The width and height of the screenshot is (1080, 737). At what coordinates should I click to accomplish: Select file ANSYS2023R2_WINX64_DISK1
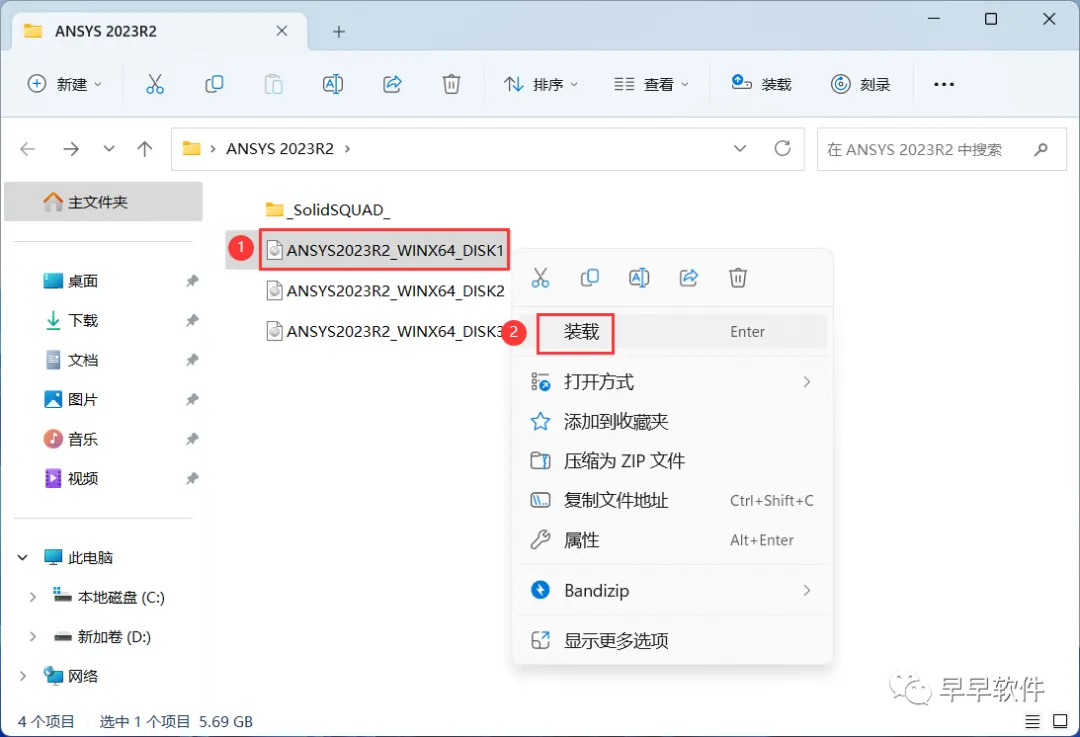[385, 250]
